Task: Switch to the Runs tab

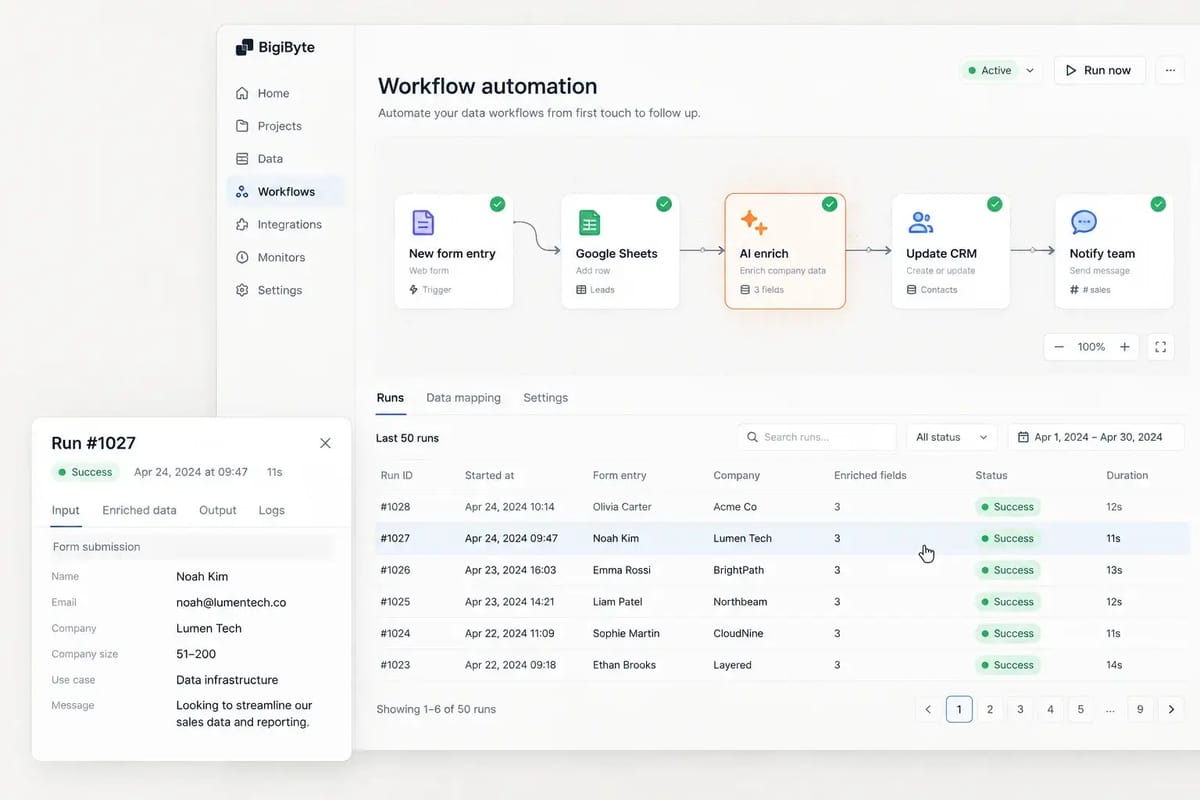Action: (390, 398)
